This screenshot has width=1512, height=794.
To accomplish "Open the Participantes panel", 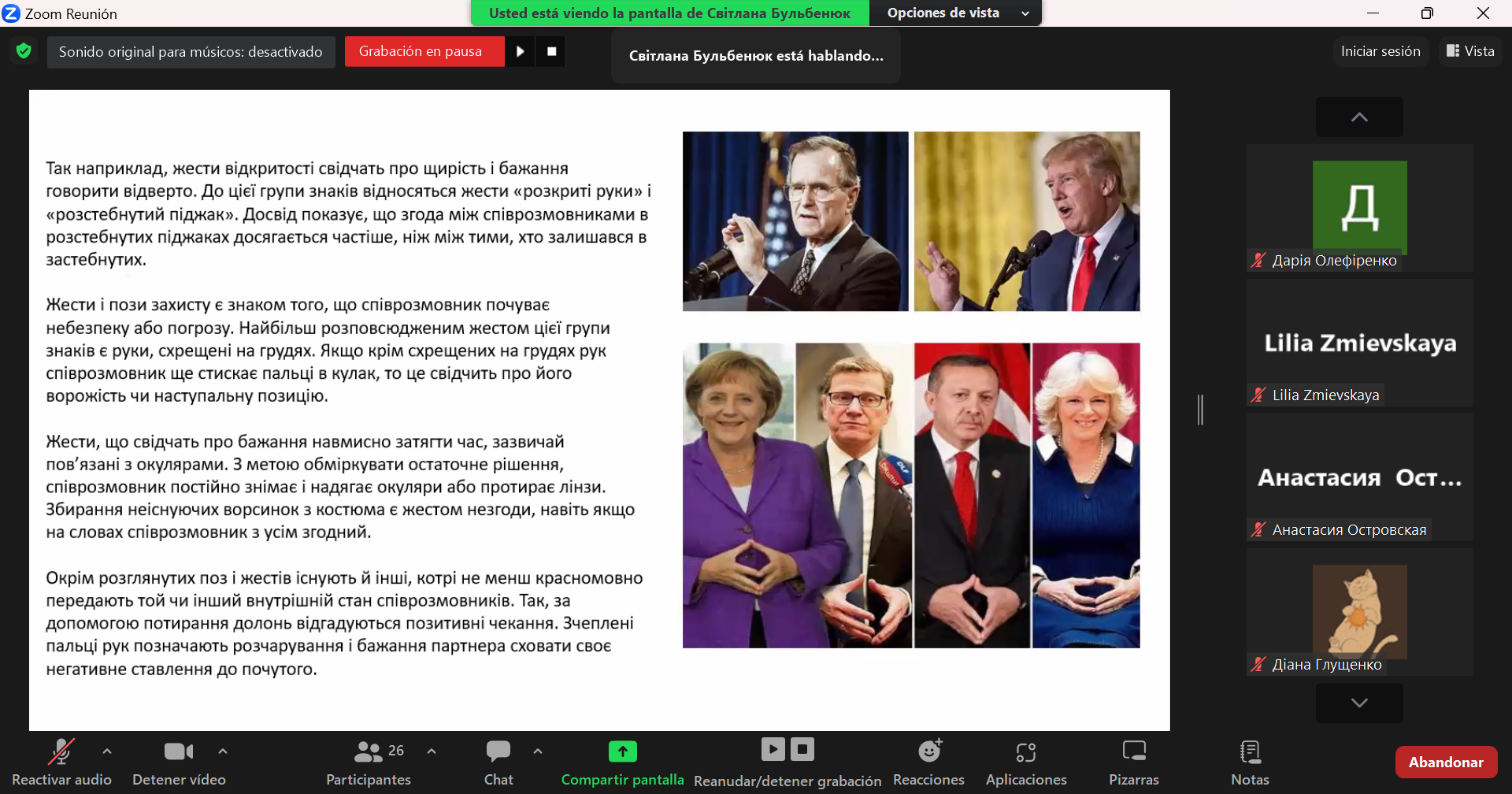I will pyautogui.click(x=369, y=762).
